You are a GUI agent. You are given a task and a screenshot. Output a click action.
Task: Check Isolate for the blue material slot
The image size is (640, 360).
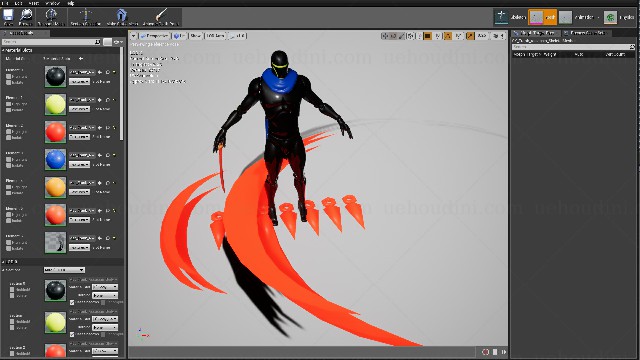click(x=8, y=166)
